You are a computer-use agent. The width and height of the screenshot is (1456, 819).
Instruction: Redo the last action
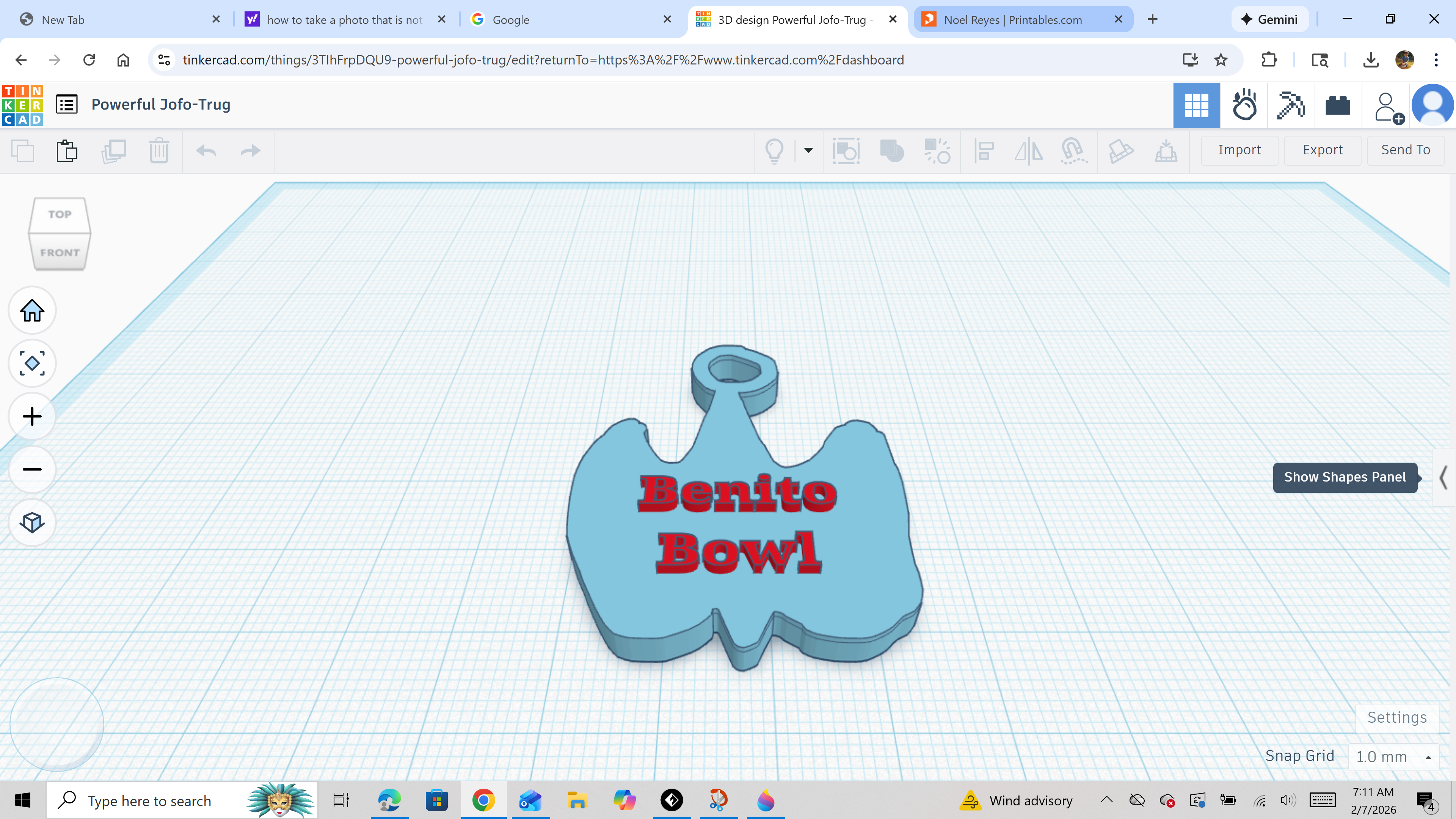point(250,151)
